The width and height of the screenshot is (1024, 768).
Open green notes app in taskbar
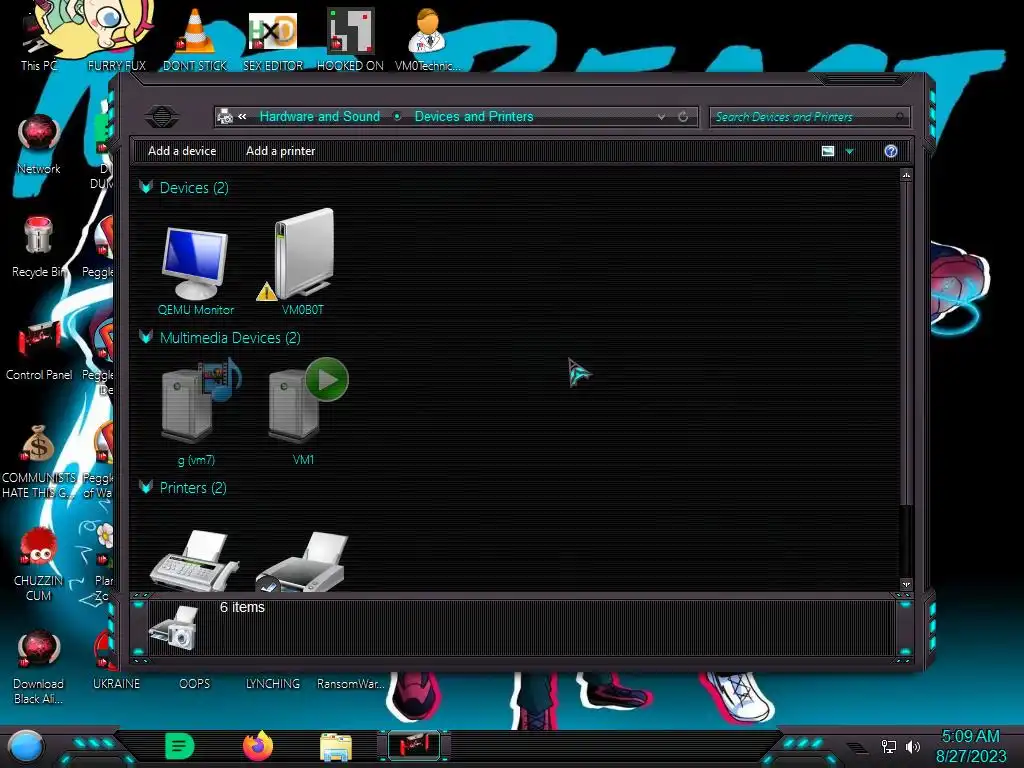coord(180,746)
